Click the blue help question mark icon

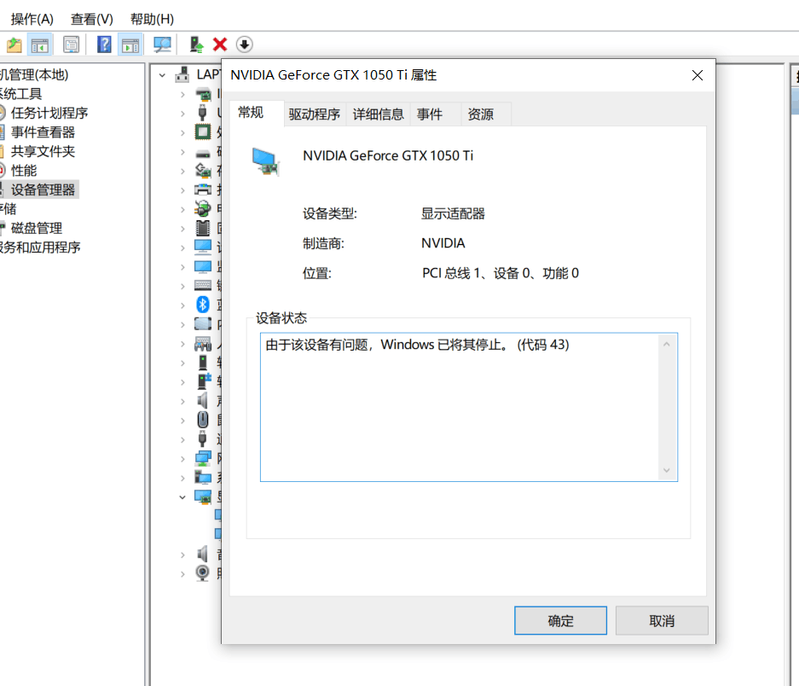pyautogui.click(x=104, y=45)
